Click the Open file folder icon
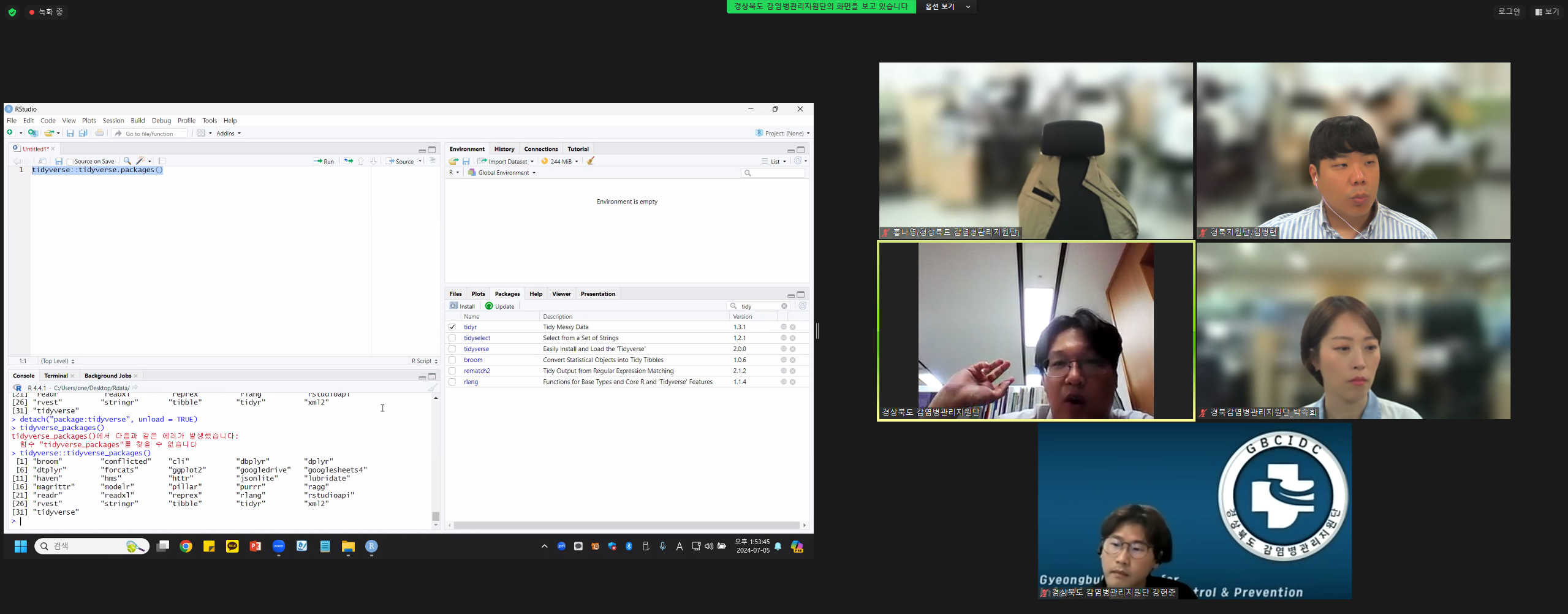This screenshot has width=1568, height=614. [49, 133]
